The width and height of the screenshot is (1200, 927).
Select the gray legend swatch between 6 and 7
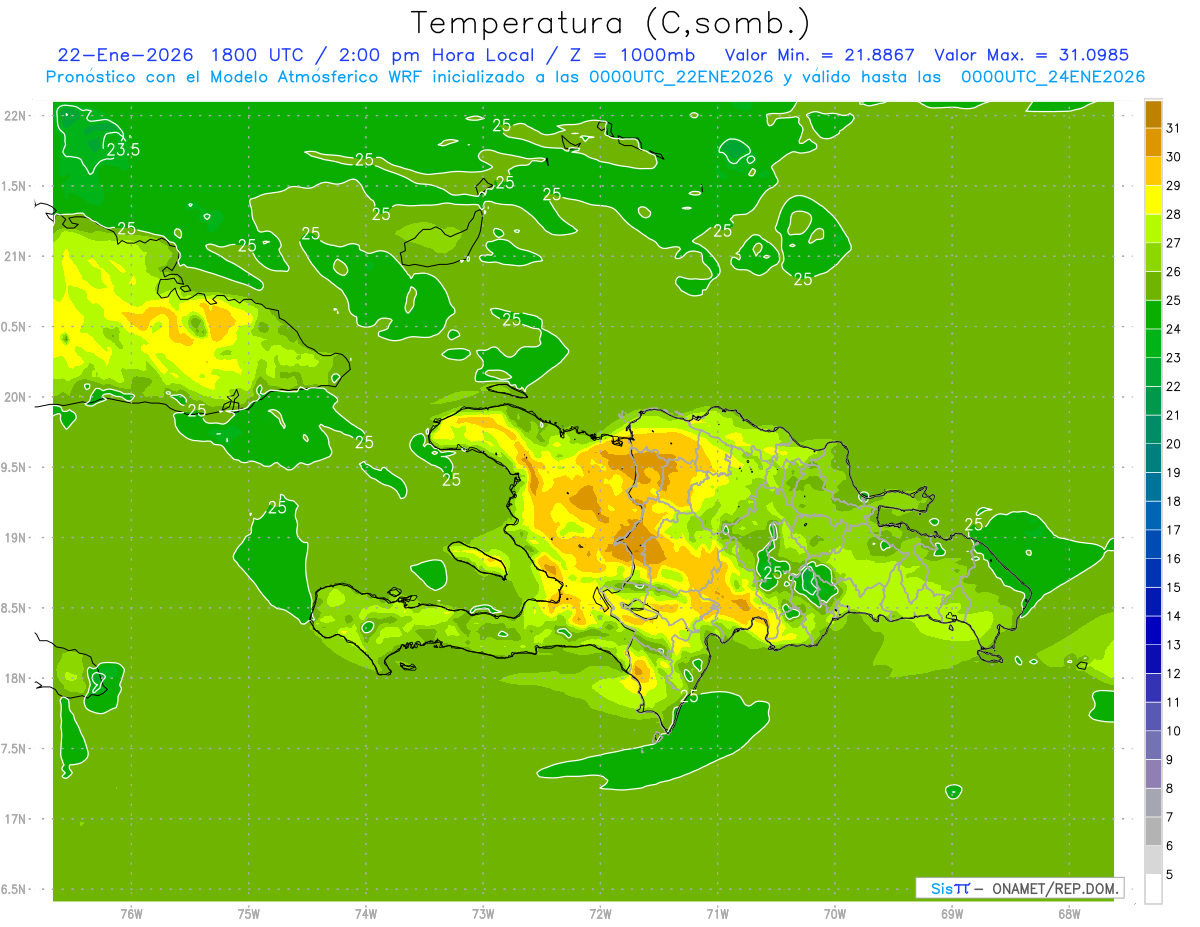[x=1153, y=832]
